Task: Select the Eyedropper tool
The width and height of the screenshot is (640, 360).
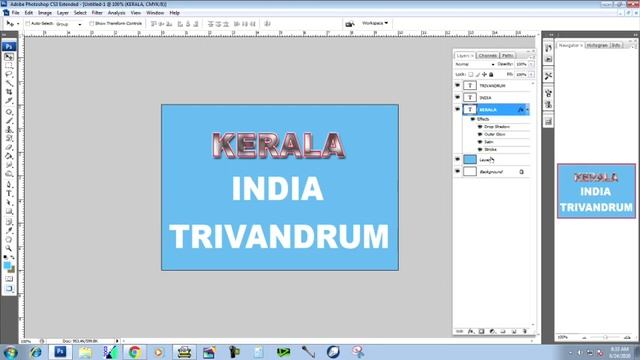Action: pyautogui.click(x=9, y=231)
